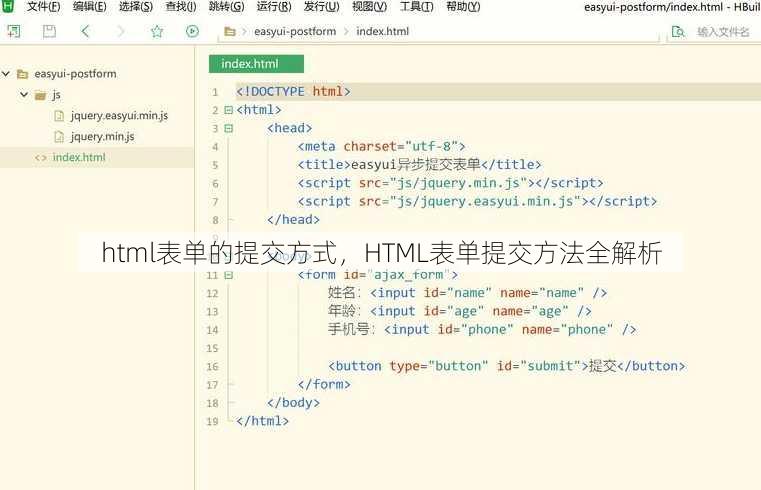Viewport: 761px width, 490px height.
Task: Click the easyui-postform project folder icon
Action: tap(22, 74)
